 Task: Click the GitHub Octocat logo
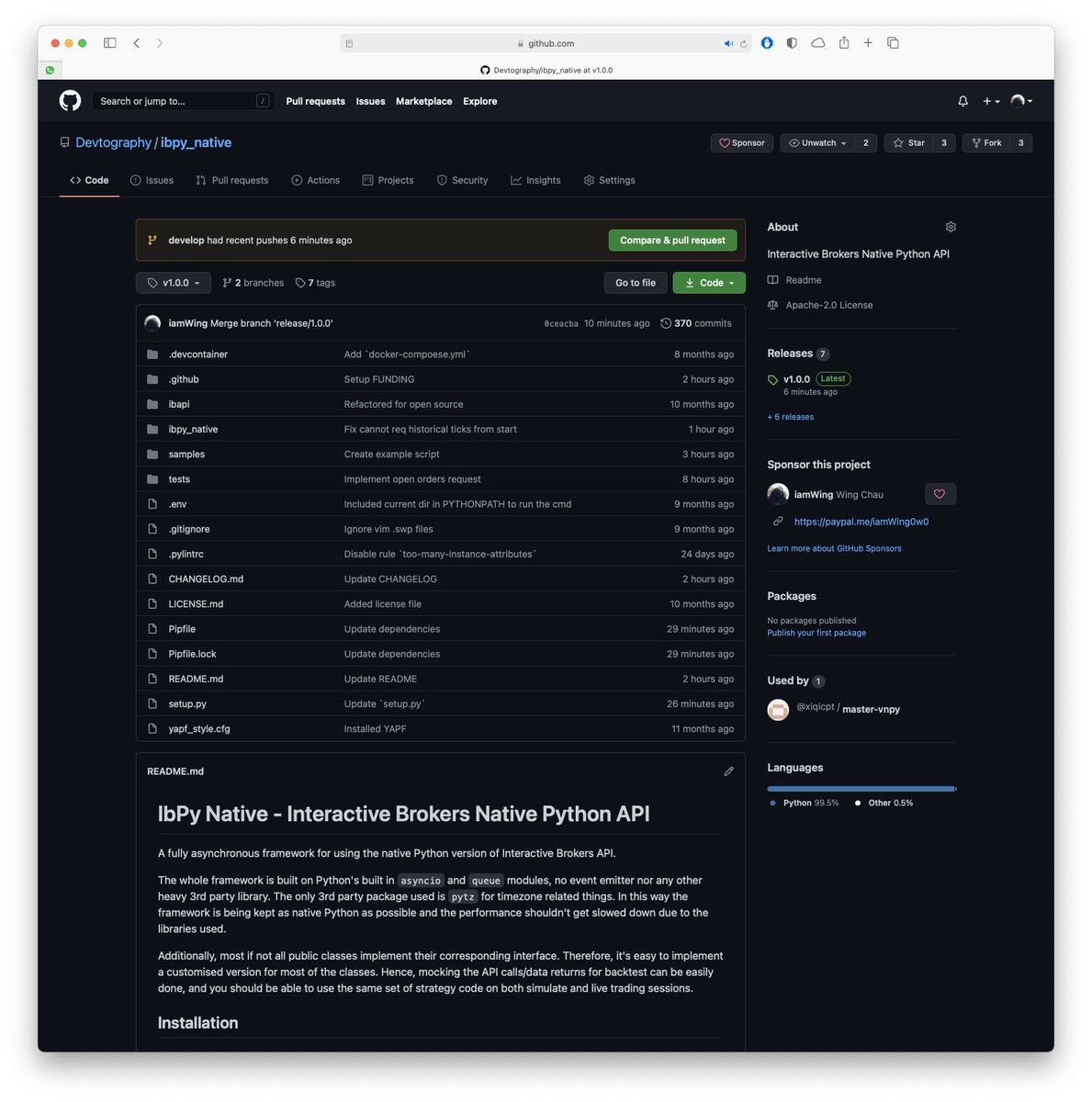[x=70, y=101]
